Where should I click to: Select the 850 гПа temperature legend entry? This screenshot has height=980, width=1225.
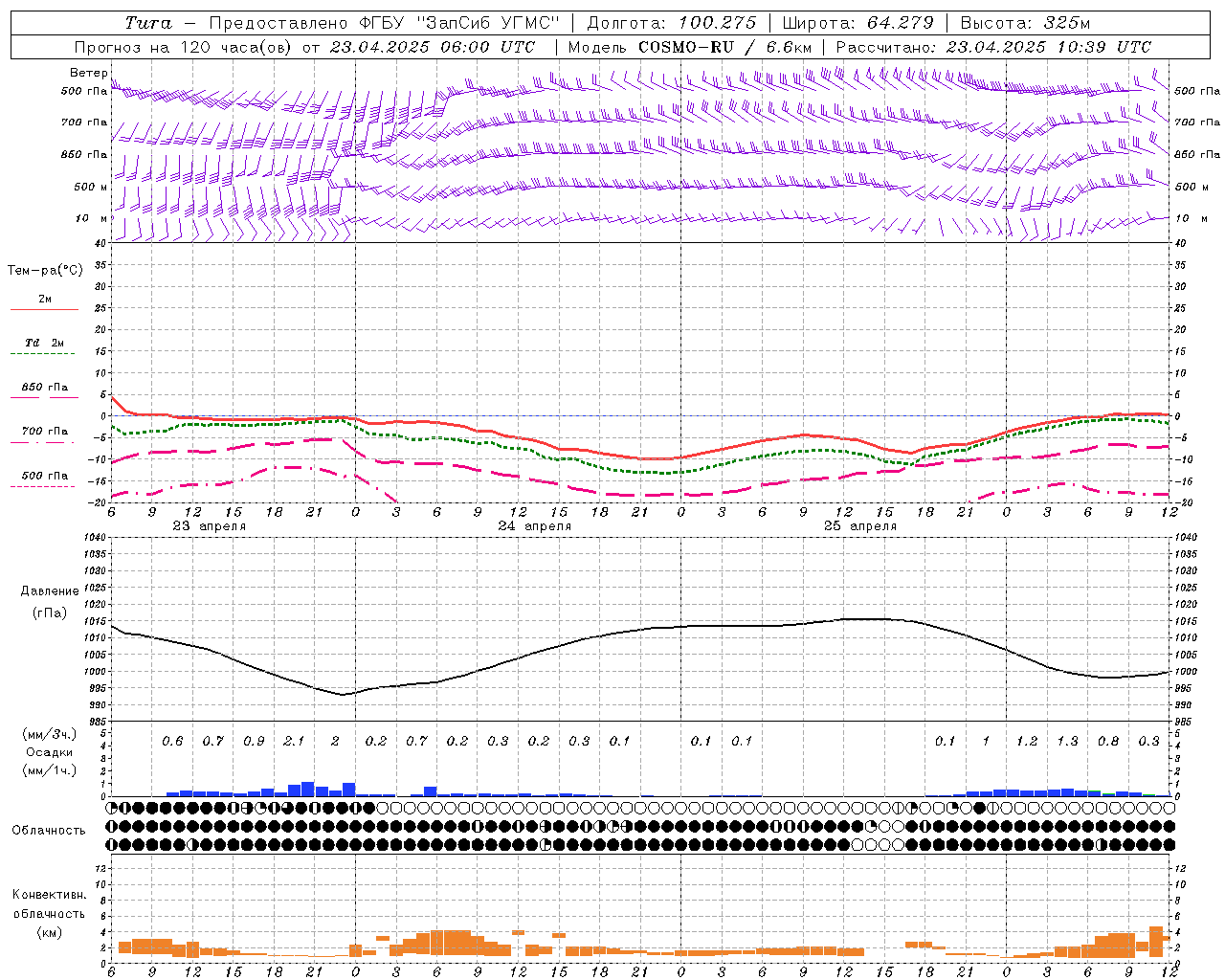[44, 388]
